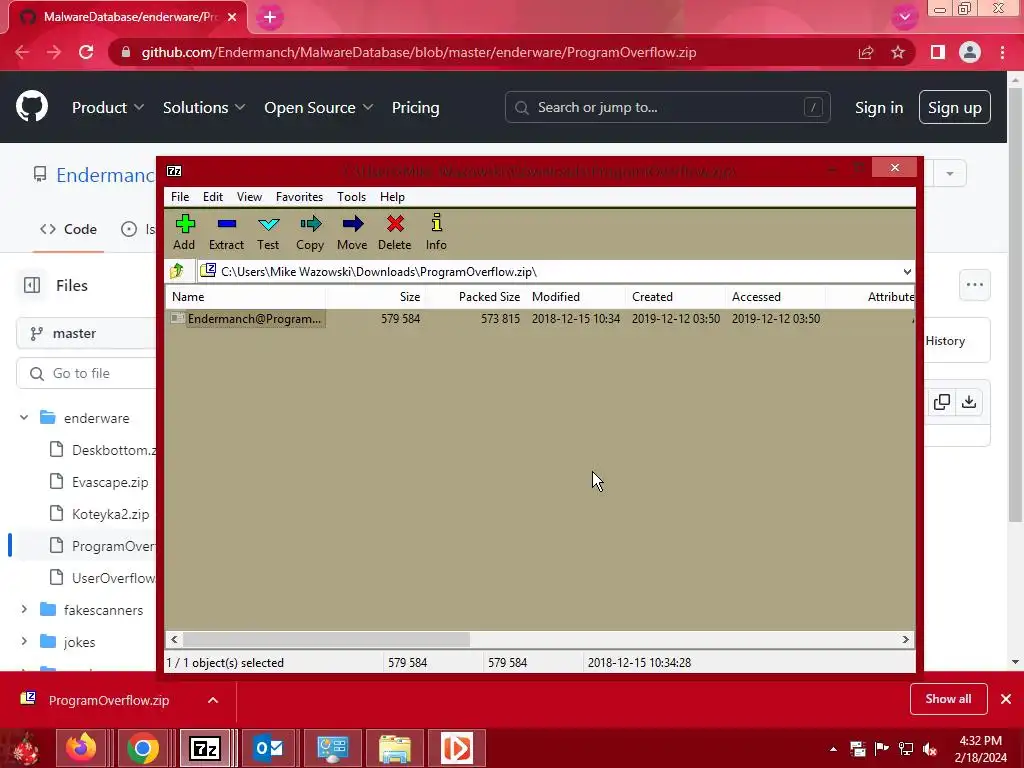This screenshot has width=1024, height=768.
Task: Open the 7-Zip File menu
Action: coord(180,197)
